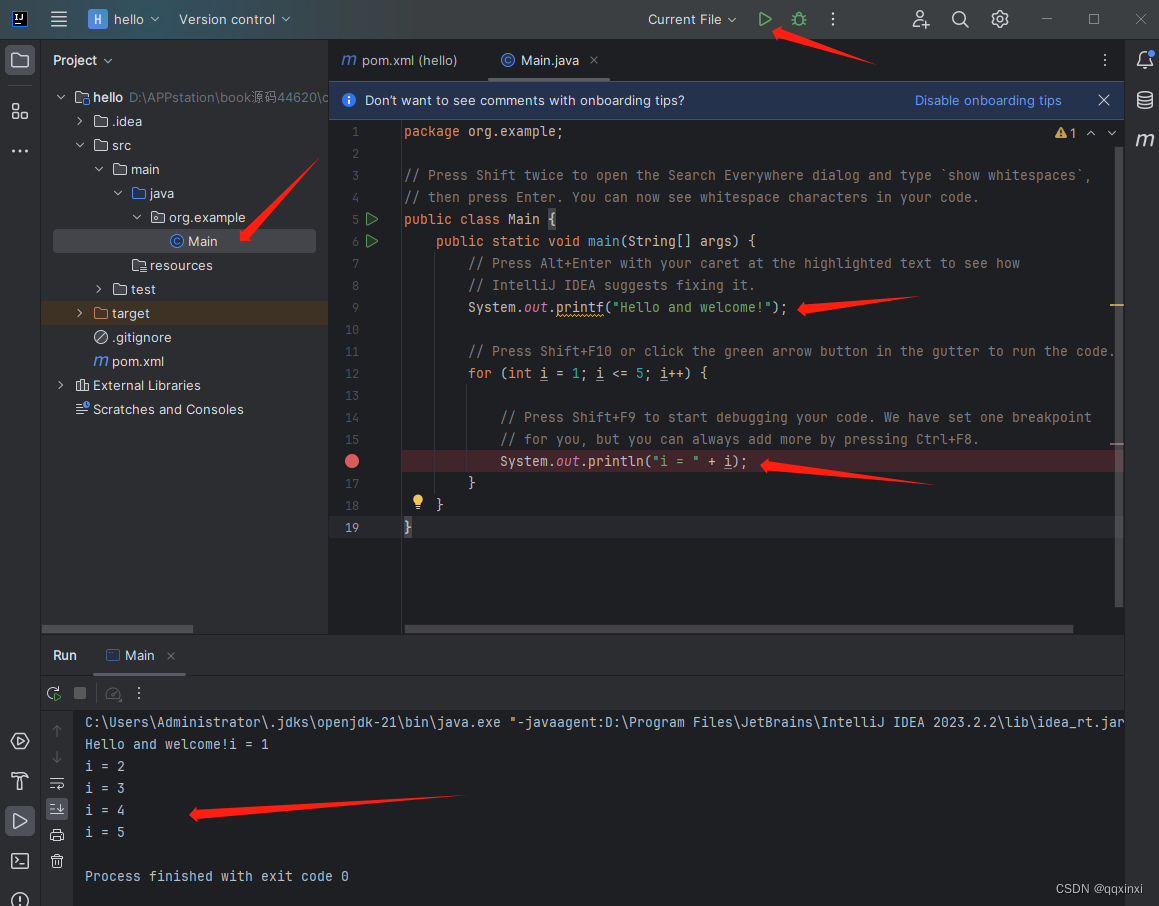Click the green Run button in the top toolbar
The height and width of the screenshot is (906, 1159).
tap(765, 19)
